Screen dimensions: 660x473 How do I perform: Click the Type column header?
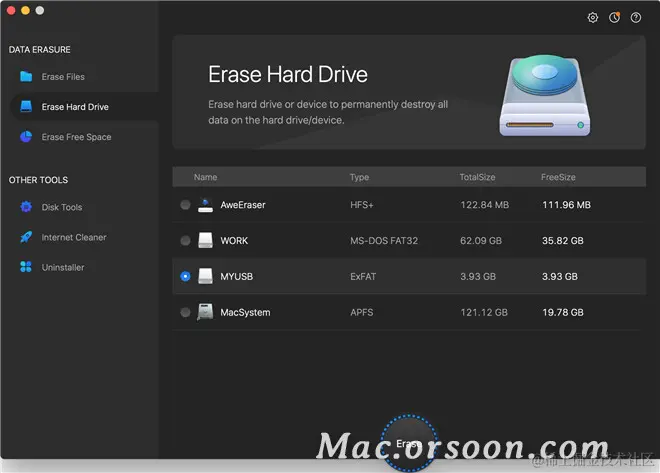tap(359, 177)
